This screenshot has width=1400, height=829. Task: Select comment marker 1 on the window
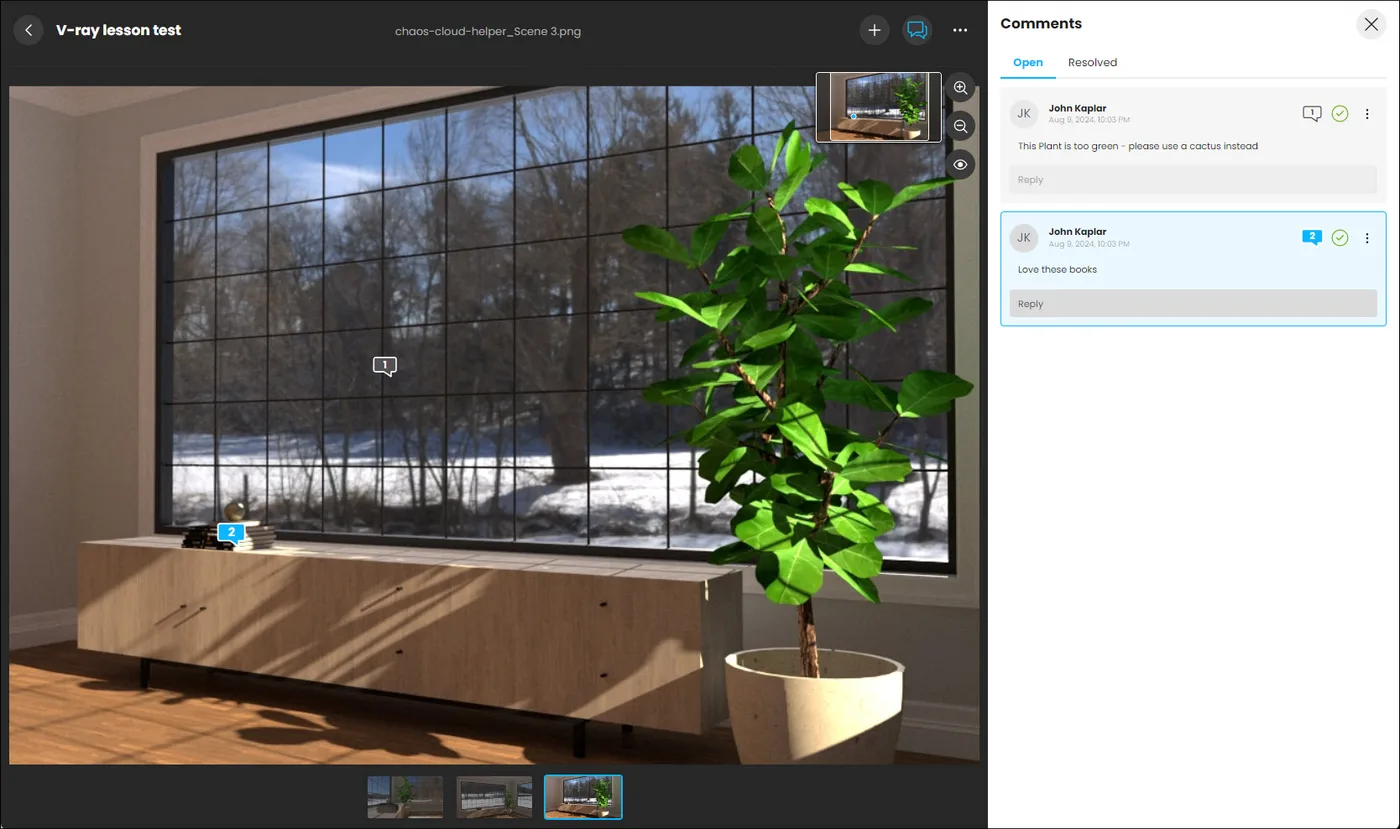[x=384, y=366]
